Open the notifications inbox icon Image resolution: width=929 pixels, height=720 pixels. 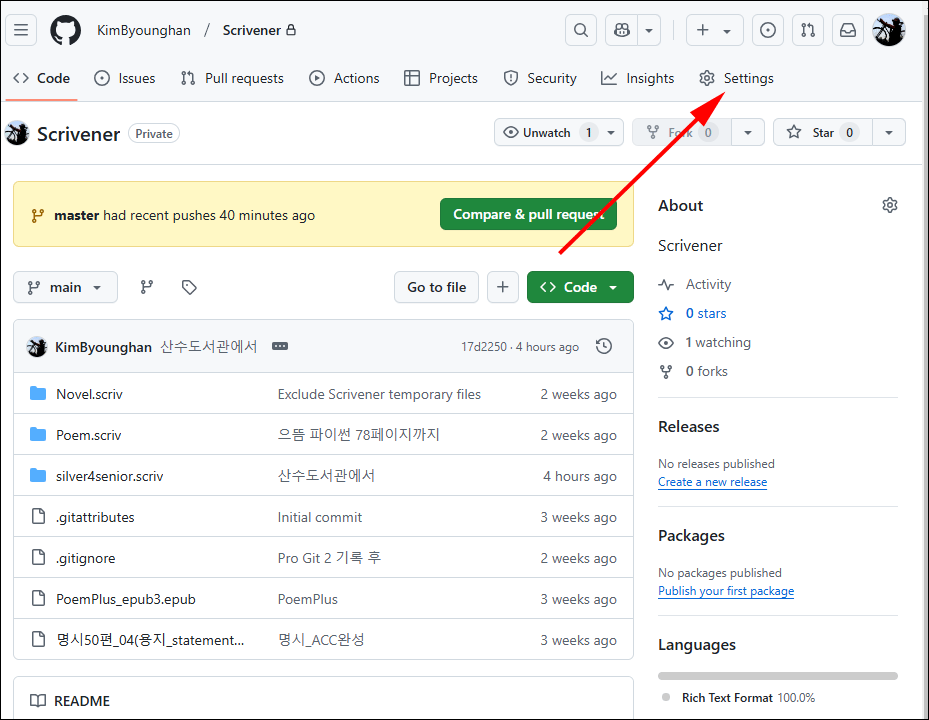coord(848,30)
